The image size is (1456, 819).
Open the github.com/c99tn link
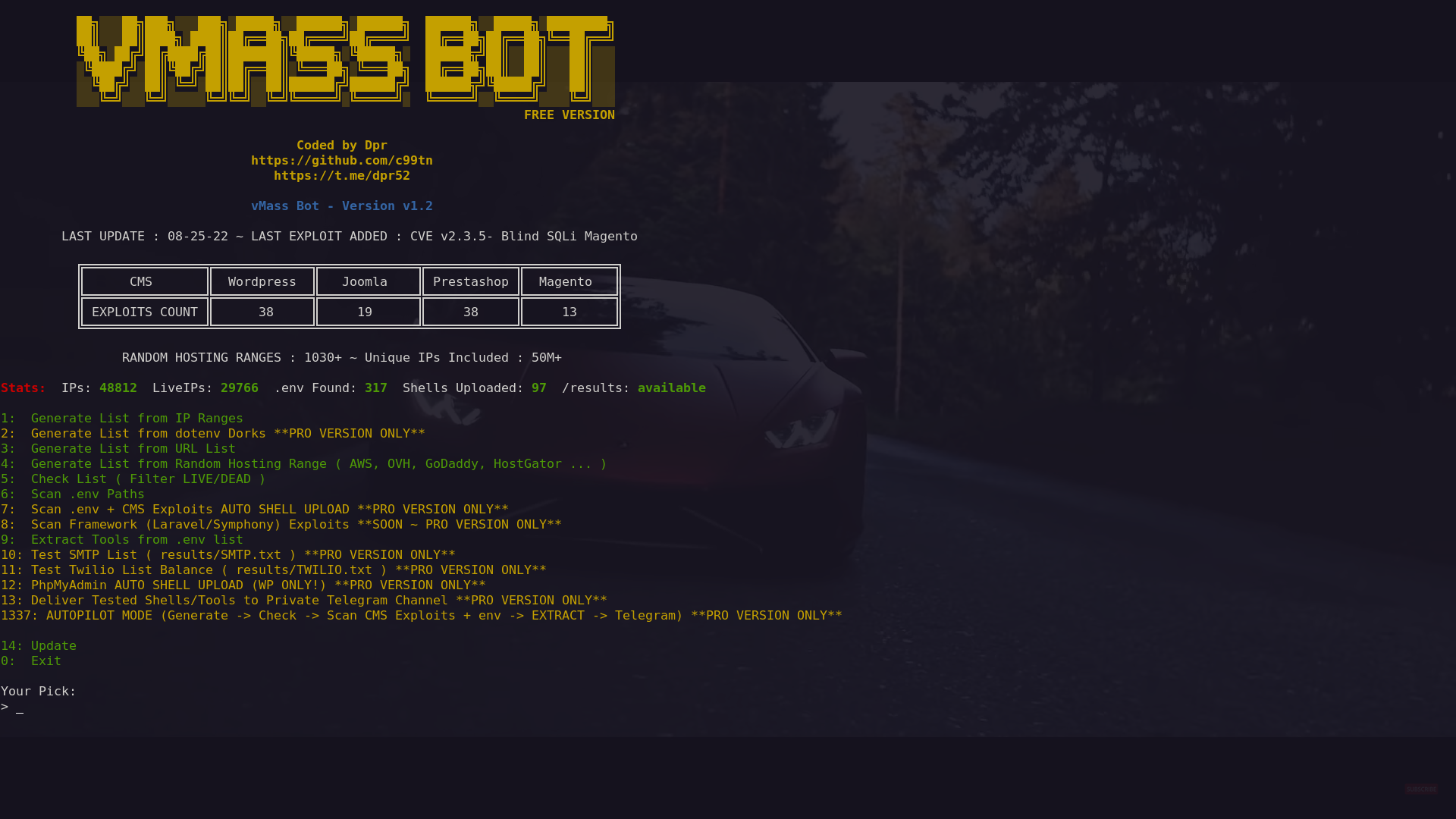[341, 161]
